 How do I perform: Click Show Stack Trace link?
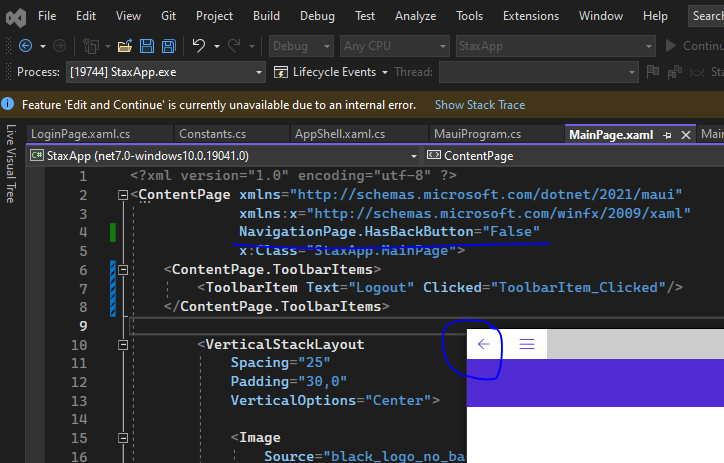pyautogui.click(x=480, y=105)
